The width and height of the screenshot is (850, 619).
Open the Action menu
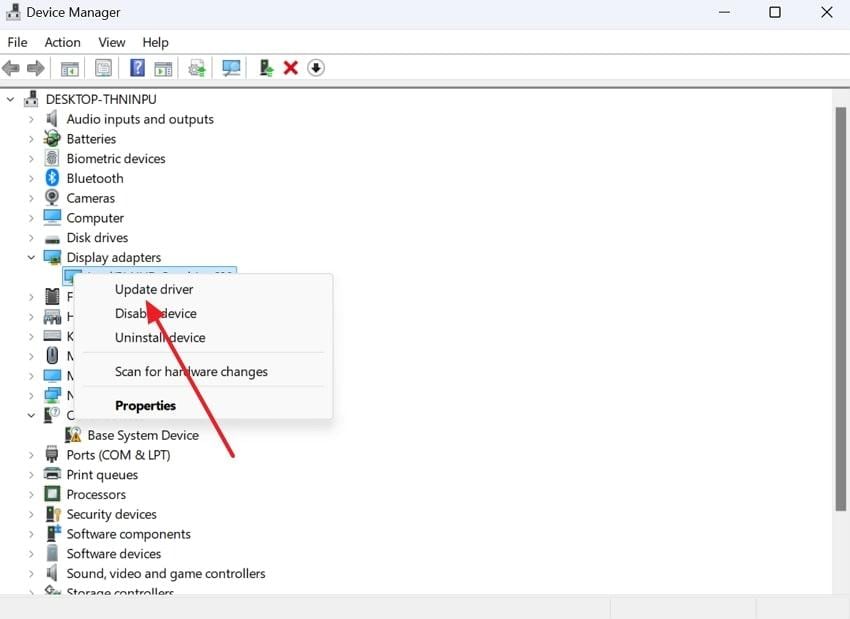click(x=62, y=42)
